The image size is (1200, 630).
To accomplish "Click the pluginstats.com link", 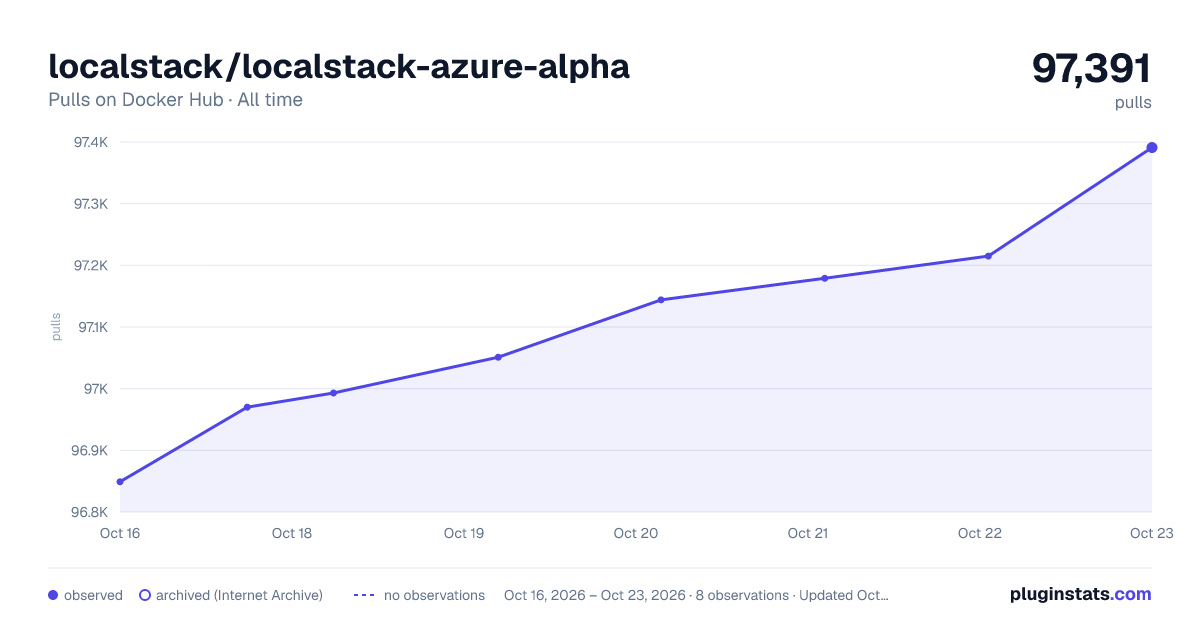I will click(x=1080, y=594).
